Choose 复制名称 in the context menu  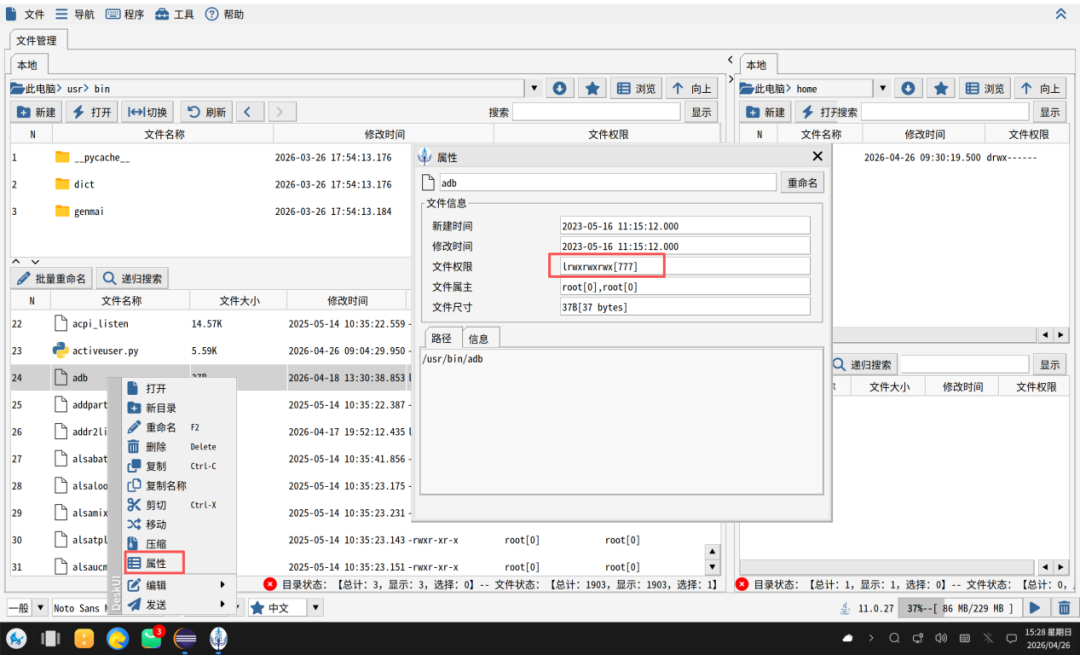179,485
